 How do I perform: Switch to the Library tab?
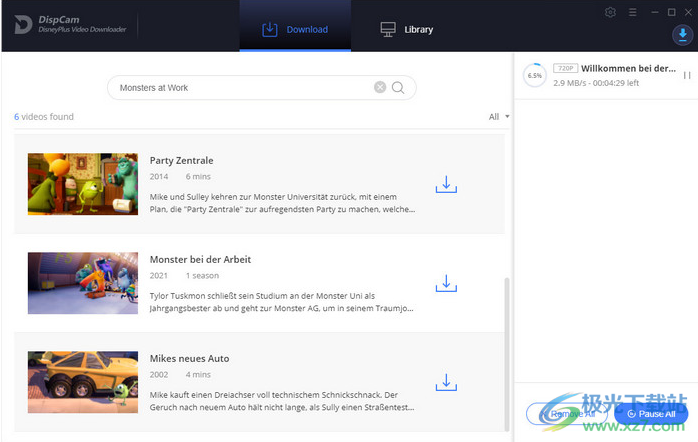click(406, 29)
